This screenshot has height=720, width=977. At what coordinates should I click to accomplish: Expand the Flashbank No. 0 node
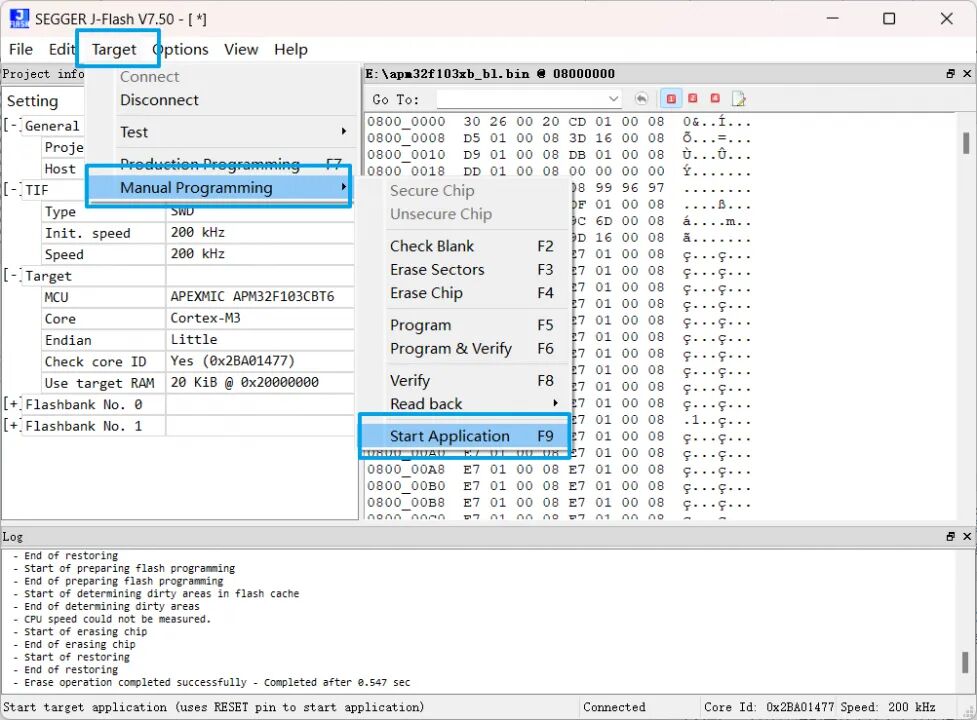(12, 404)
